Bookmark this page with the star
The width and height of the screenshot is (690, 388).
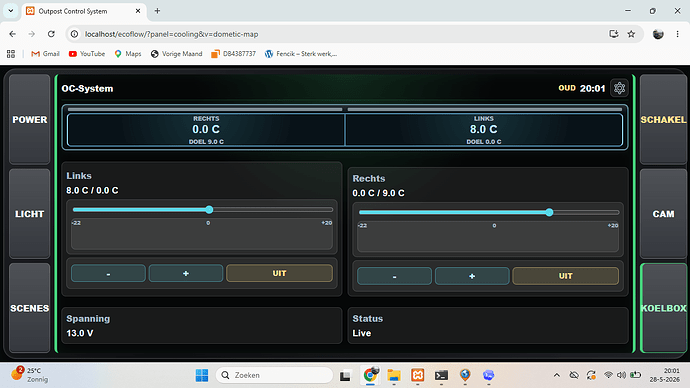(x=631, y=34)
